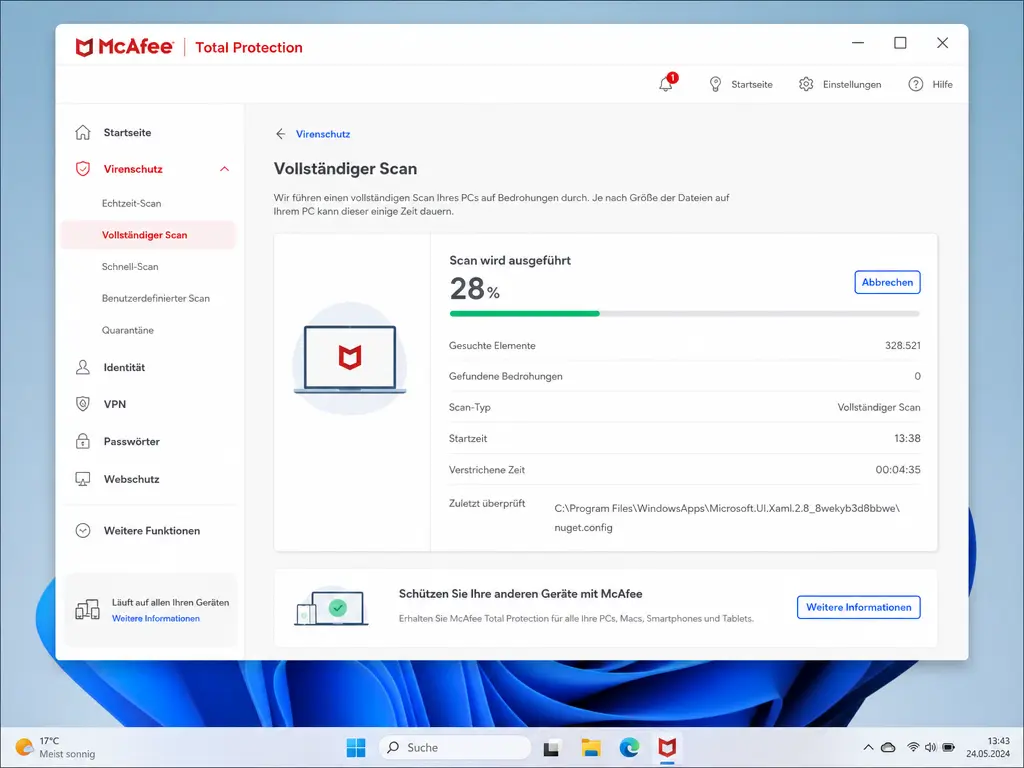Screen dimensions: 1024x768
Task: Click Einstellungen label in top header
Action: tap(852, 84)
